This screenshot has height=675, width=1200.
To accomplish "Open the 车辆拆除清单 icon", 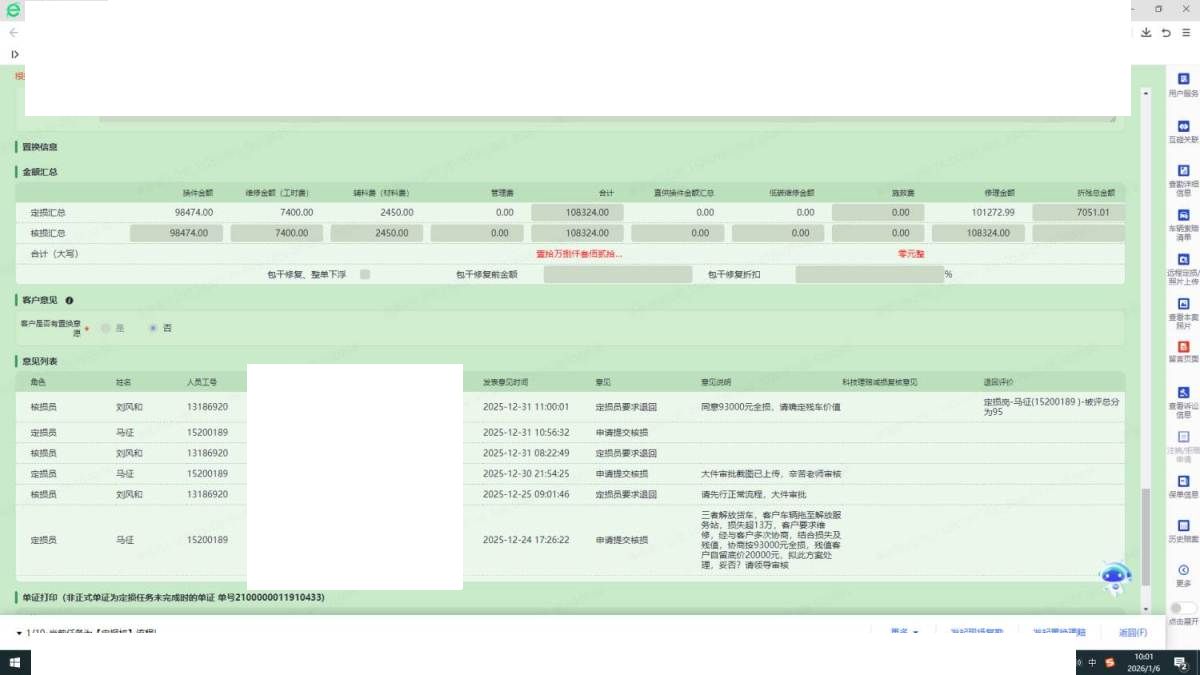I will point(1183,216).
